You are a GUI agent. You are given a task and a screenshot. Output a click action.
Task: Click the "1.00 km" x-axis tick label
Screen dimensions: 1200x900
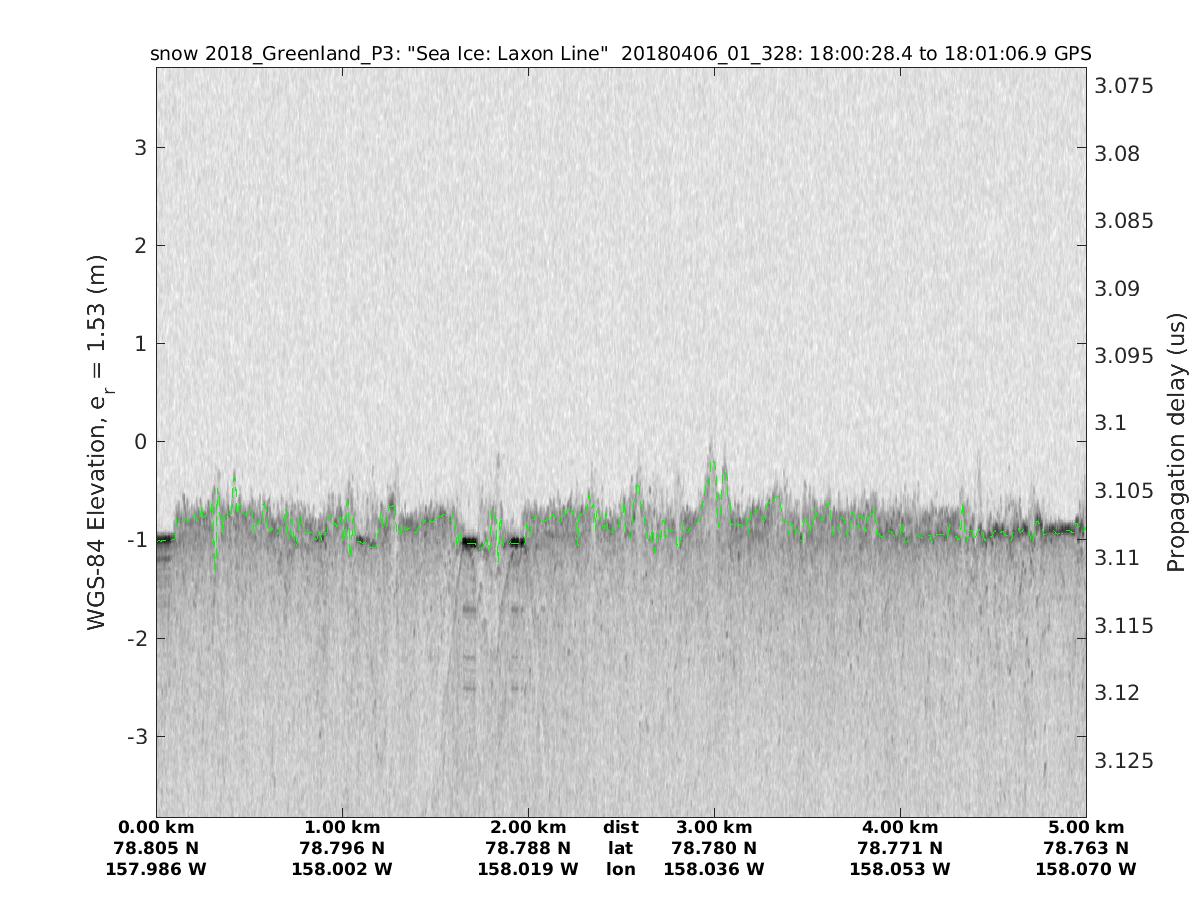coord(342,828)
